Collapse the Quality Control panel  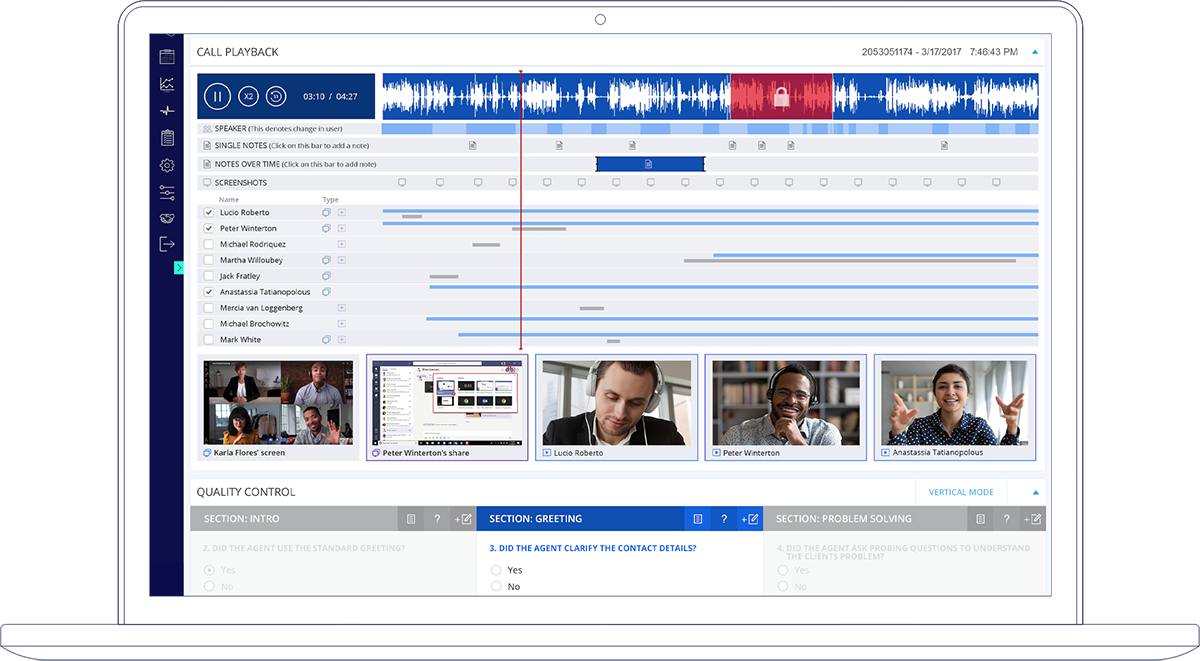click(x=1035, y=492)
